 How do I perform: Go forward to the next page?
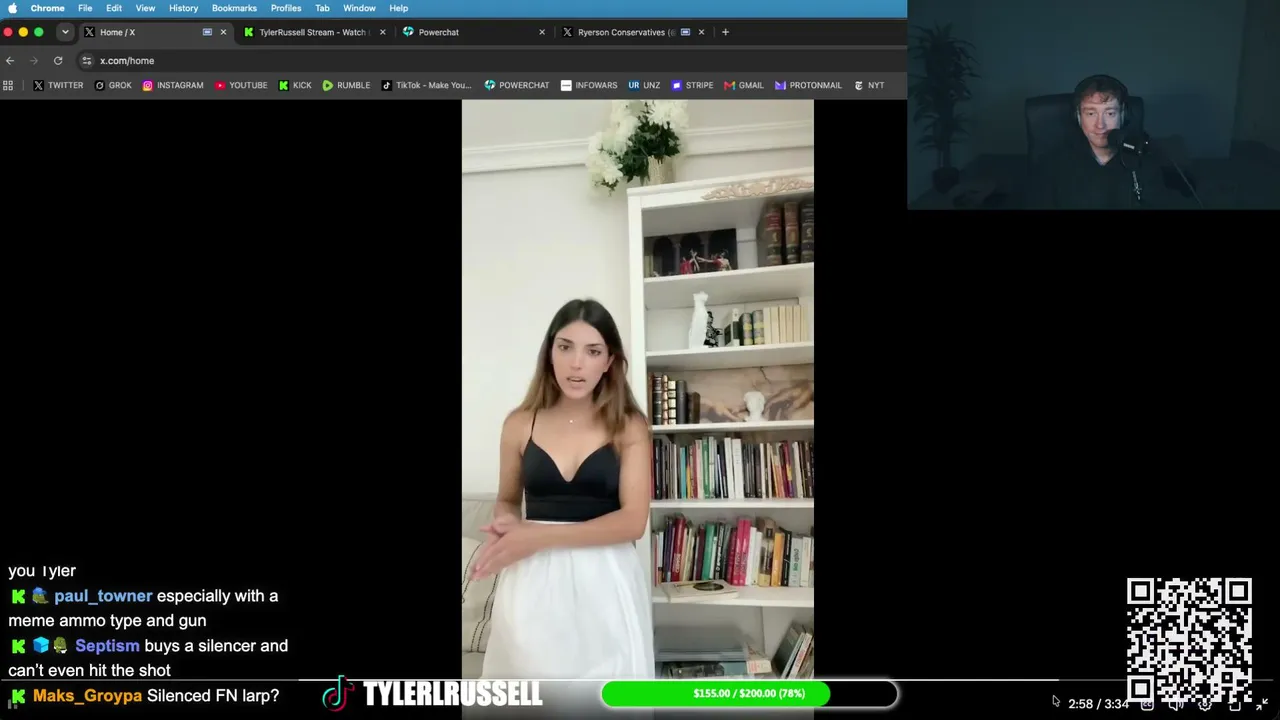[x=34, y=61]
